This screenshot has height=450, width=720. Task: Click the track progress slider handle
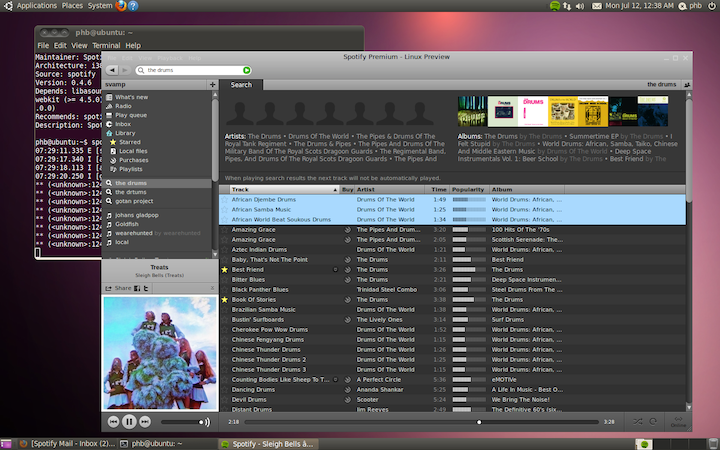point(479,422)
